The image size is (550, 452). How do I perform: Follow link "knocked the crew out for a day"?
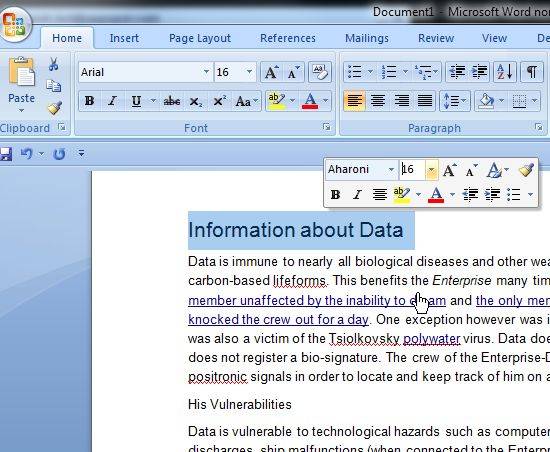[278, 319]
